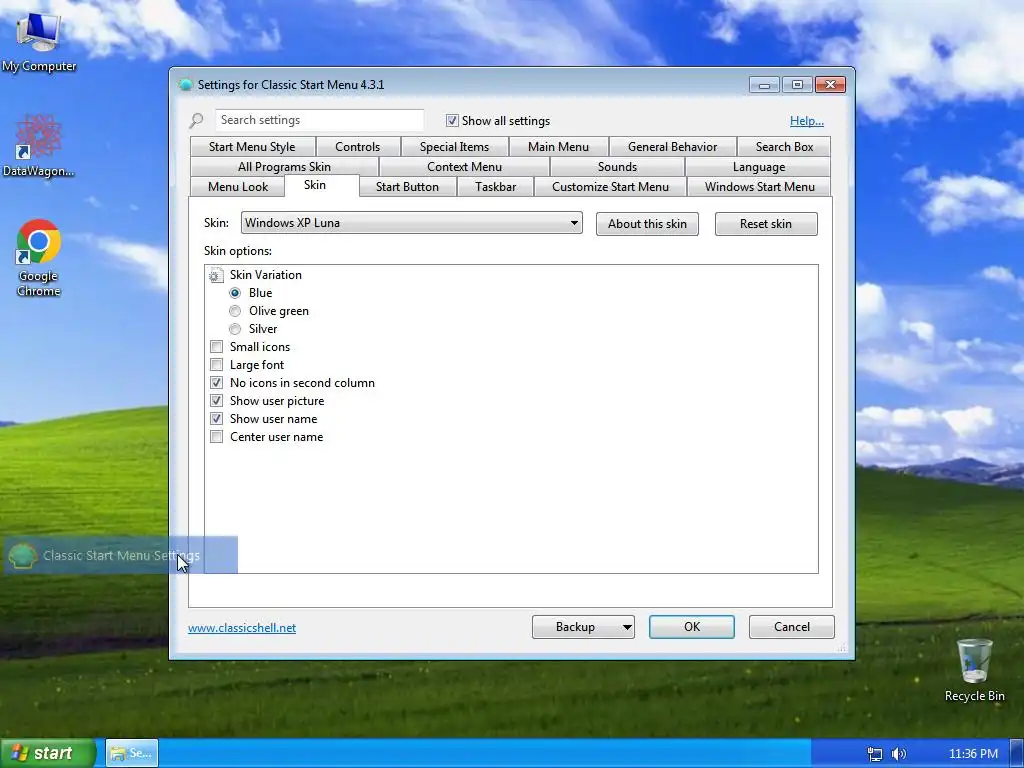Enable Small icons option
The width and height of the screenshot is (1024, 768).
216,347
